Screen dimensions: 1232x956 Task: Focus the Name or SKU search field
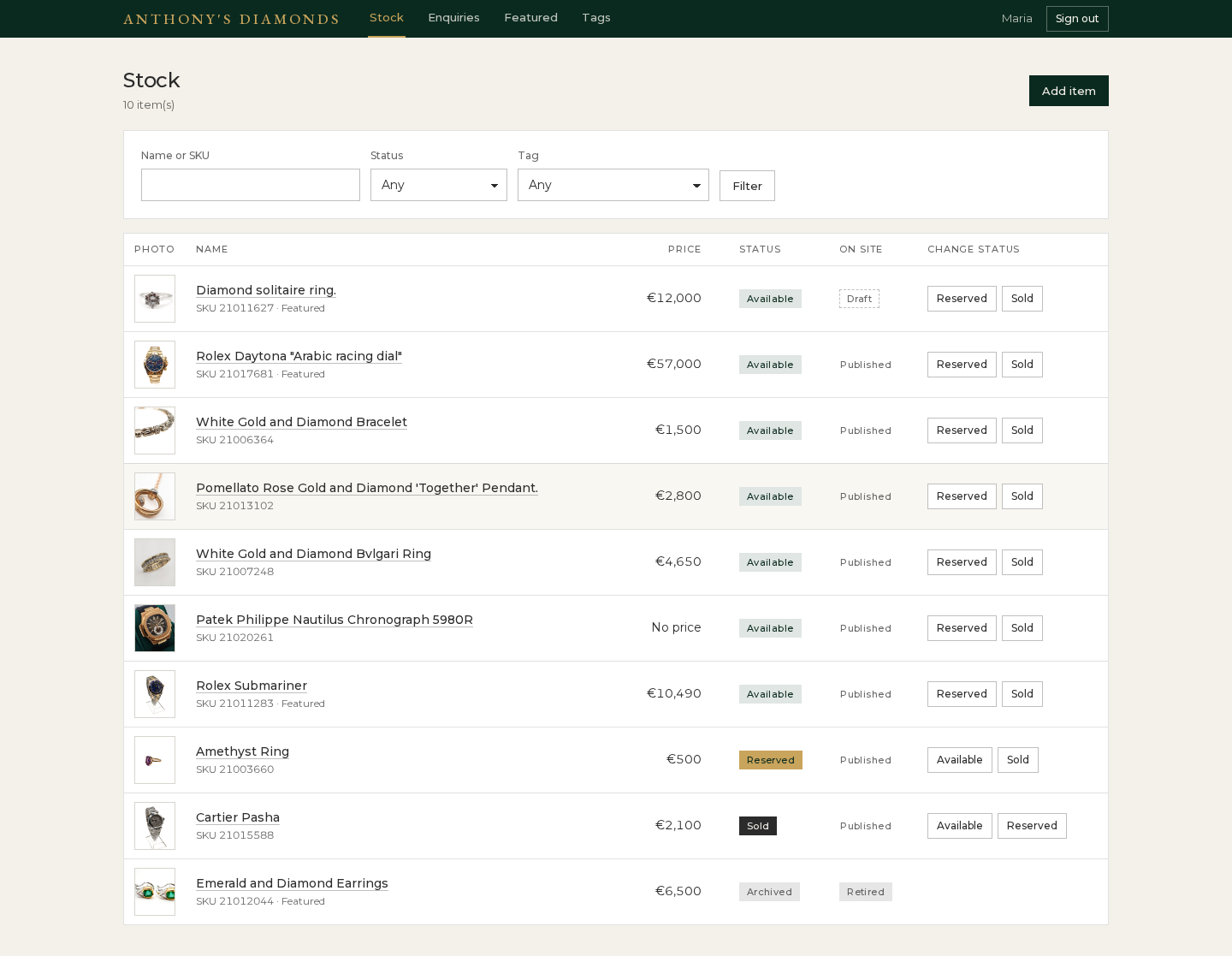[251, 185]
